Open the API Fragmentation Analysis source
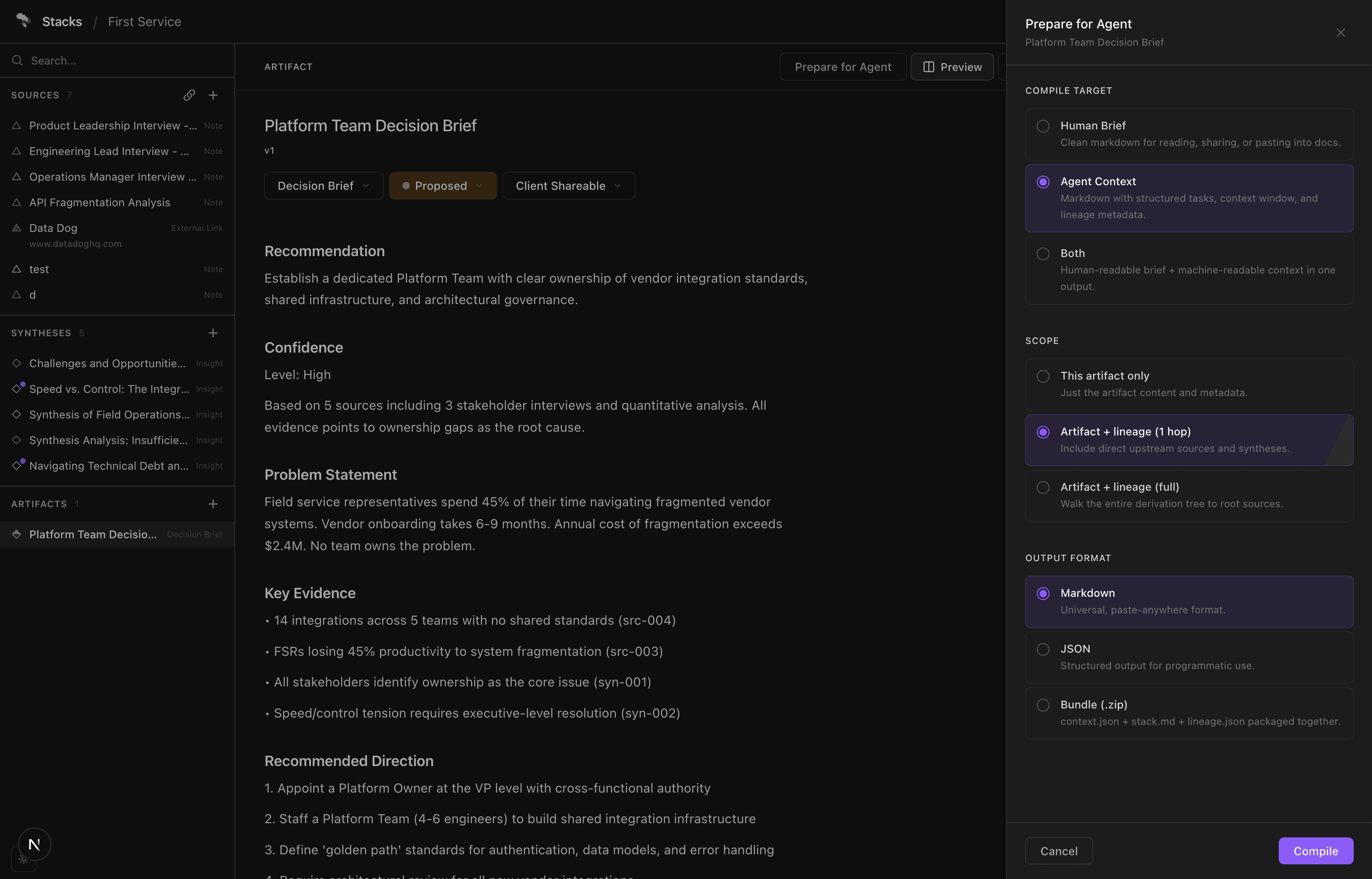The width and height of the screenshot is (1372, 879). [x=100, y=203]
